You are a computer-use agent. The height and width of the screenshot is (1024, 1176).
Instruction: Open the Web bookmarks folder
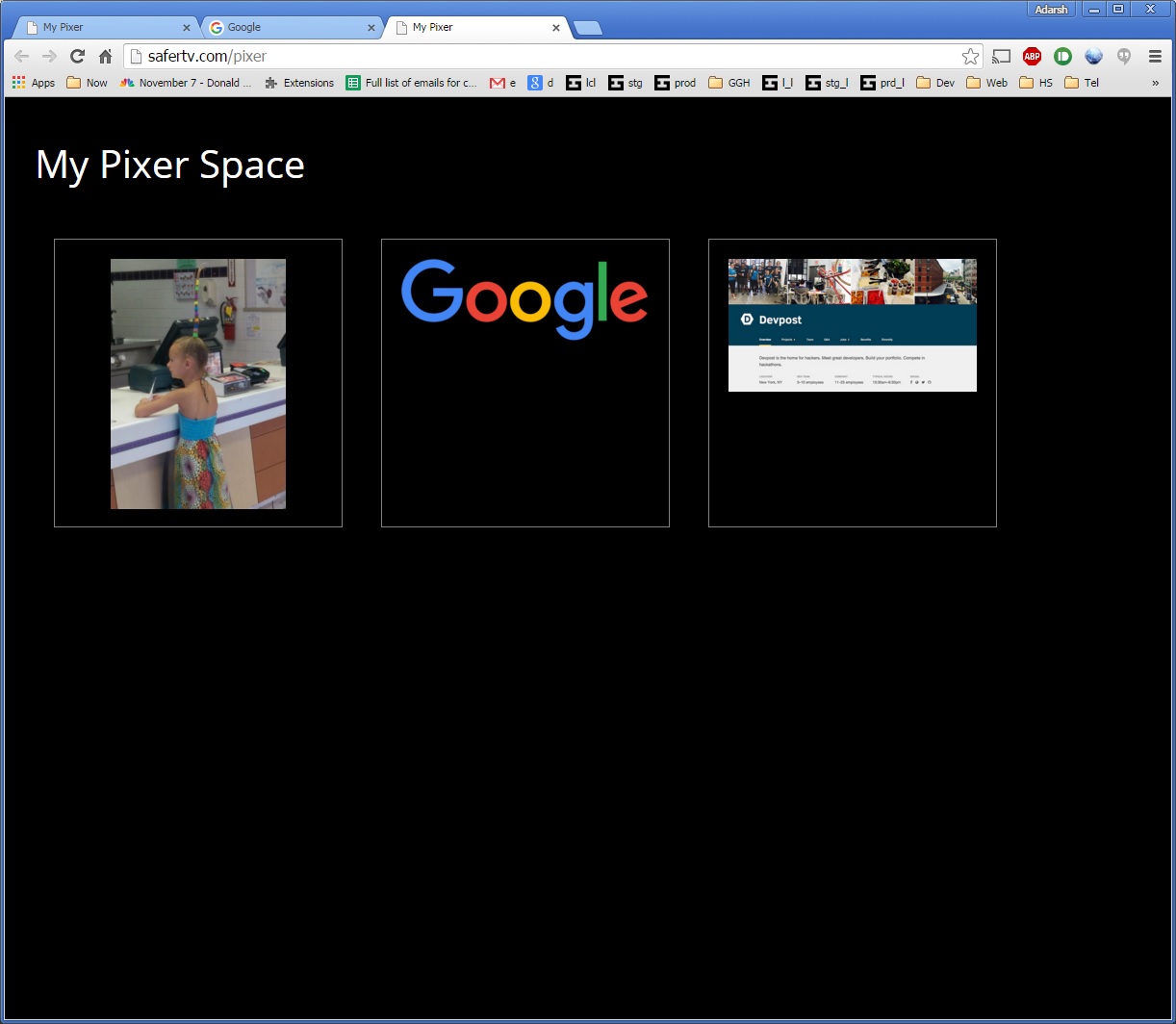(x=987, y=83)
